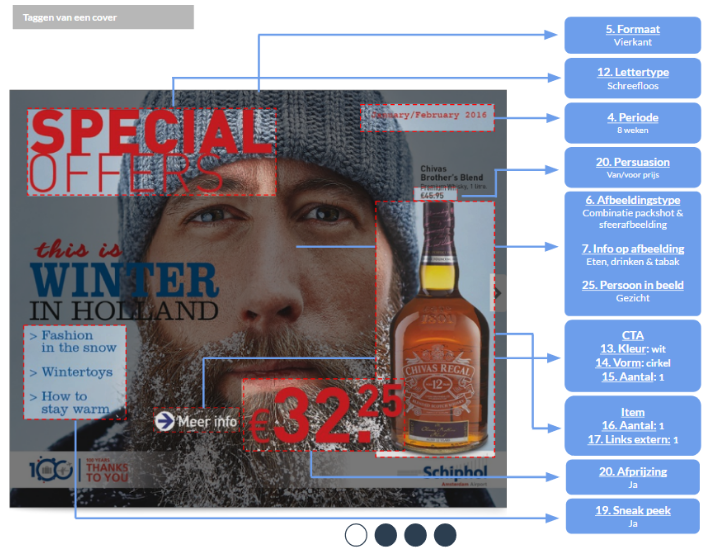Viewport: 715px width, 554px height.
Task: Open the 16. Aantal link
Action: pyautogui.click(x=629, y=426)
